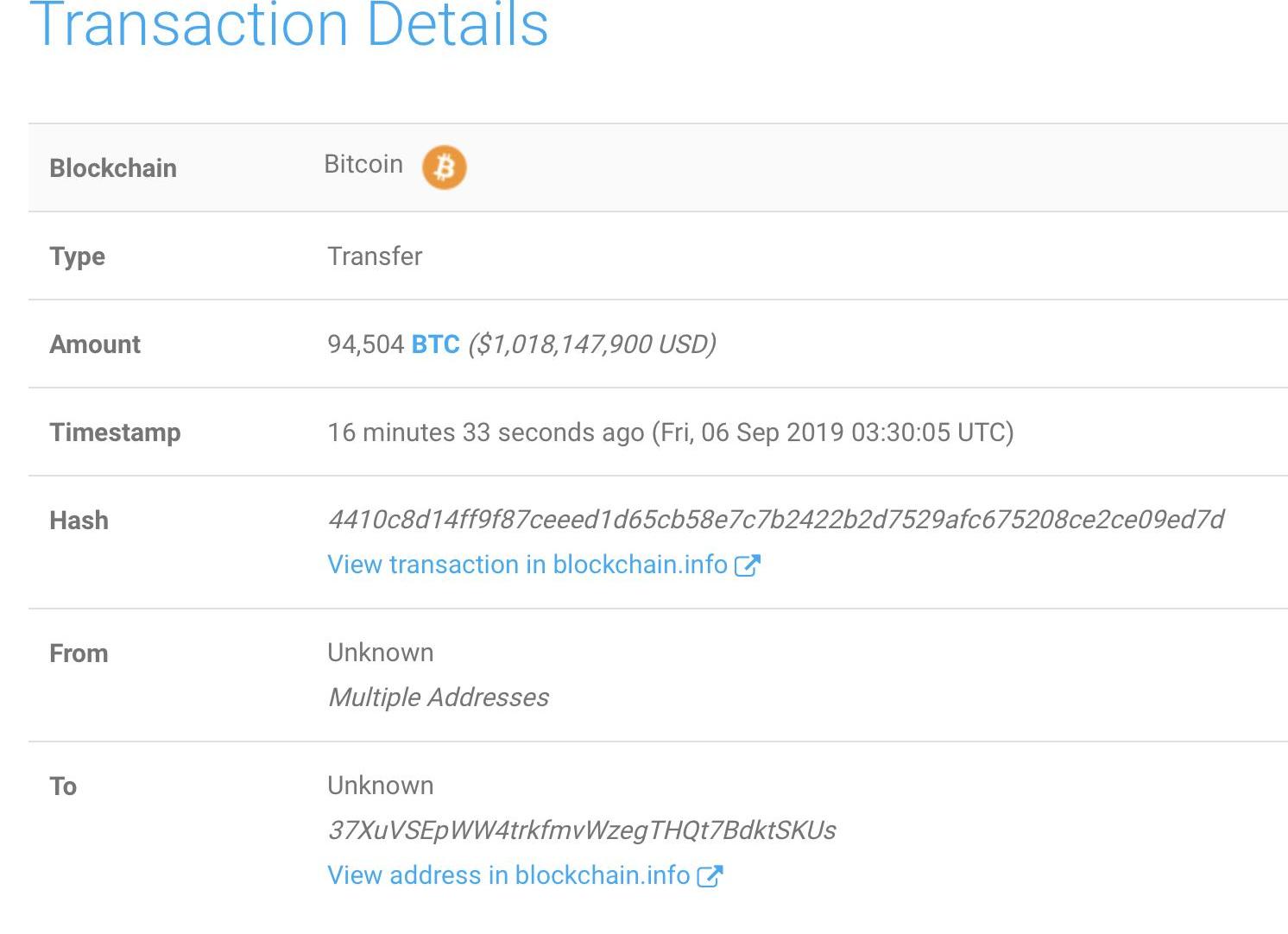Click the USD value in parentheses
1288x934 pixels.
[x=592, y=344]
